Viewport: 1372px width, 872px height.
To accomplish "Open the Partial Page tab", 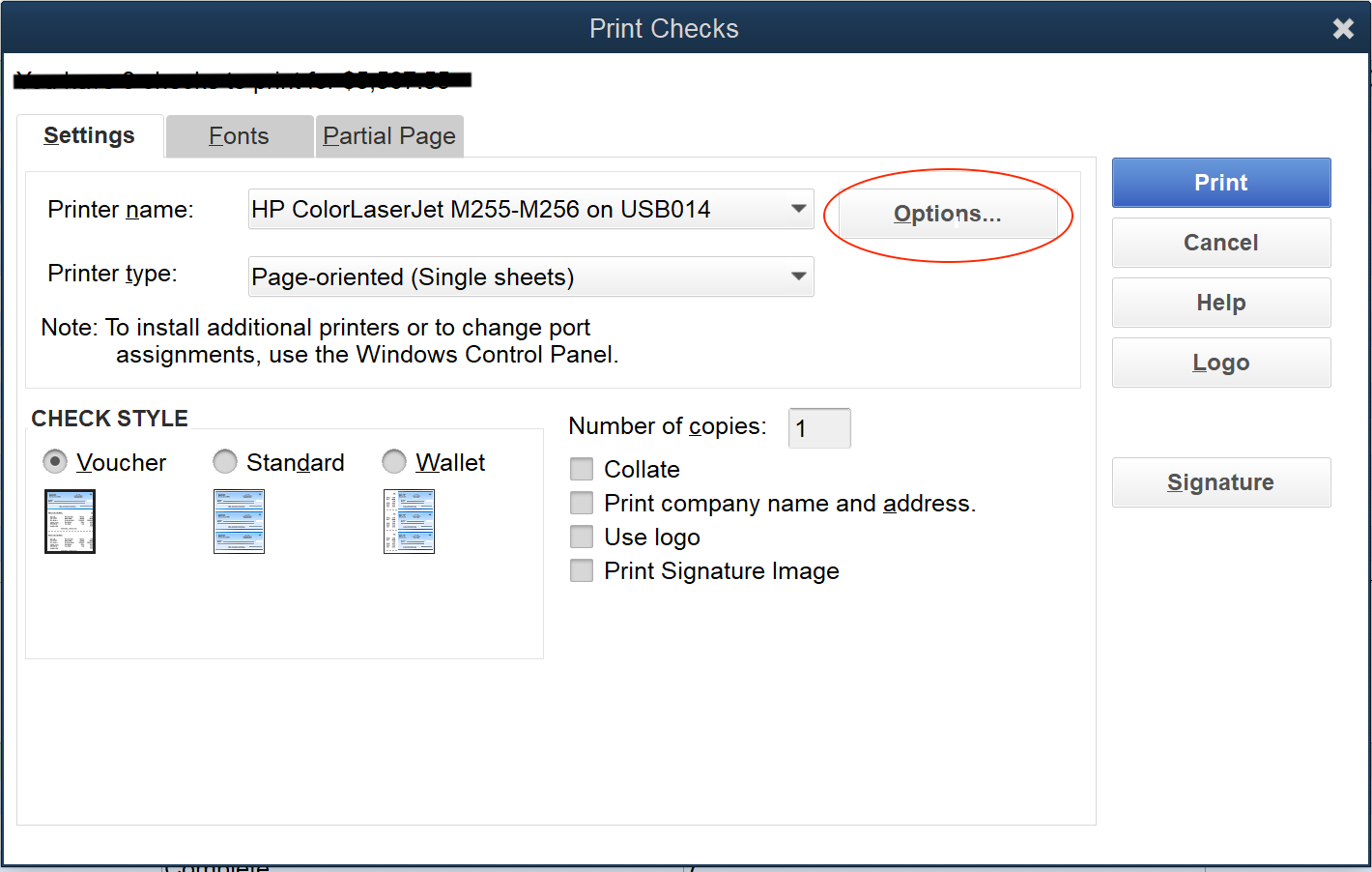I will (x=389, y=136).
